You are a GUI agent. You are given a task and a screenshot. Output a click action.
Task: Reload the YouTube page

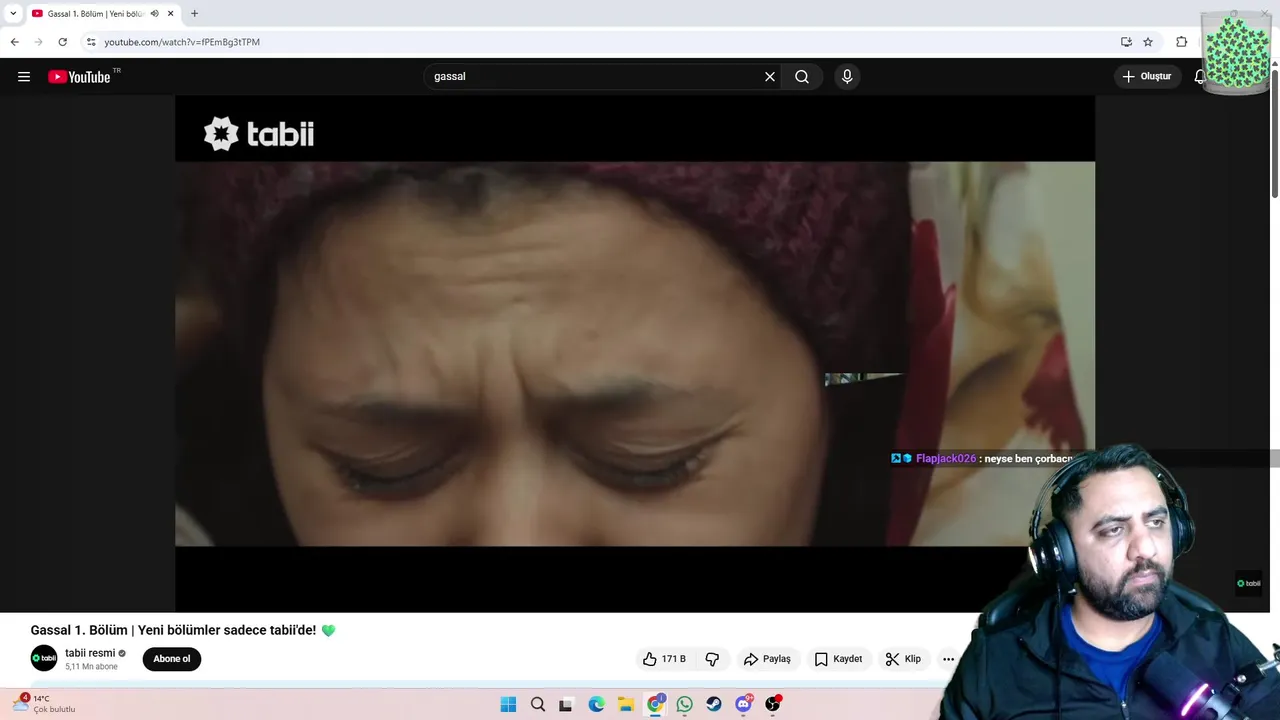(62, 42)
